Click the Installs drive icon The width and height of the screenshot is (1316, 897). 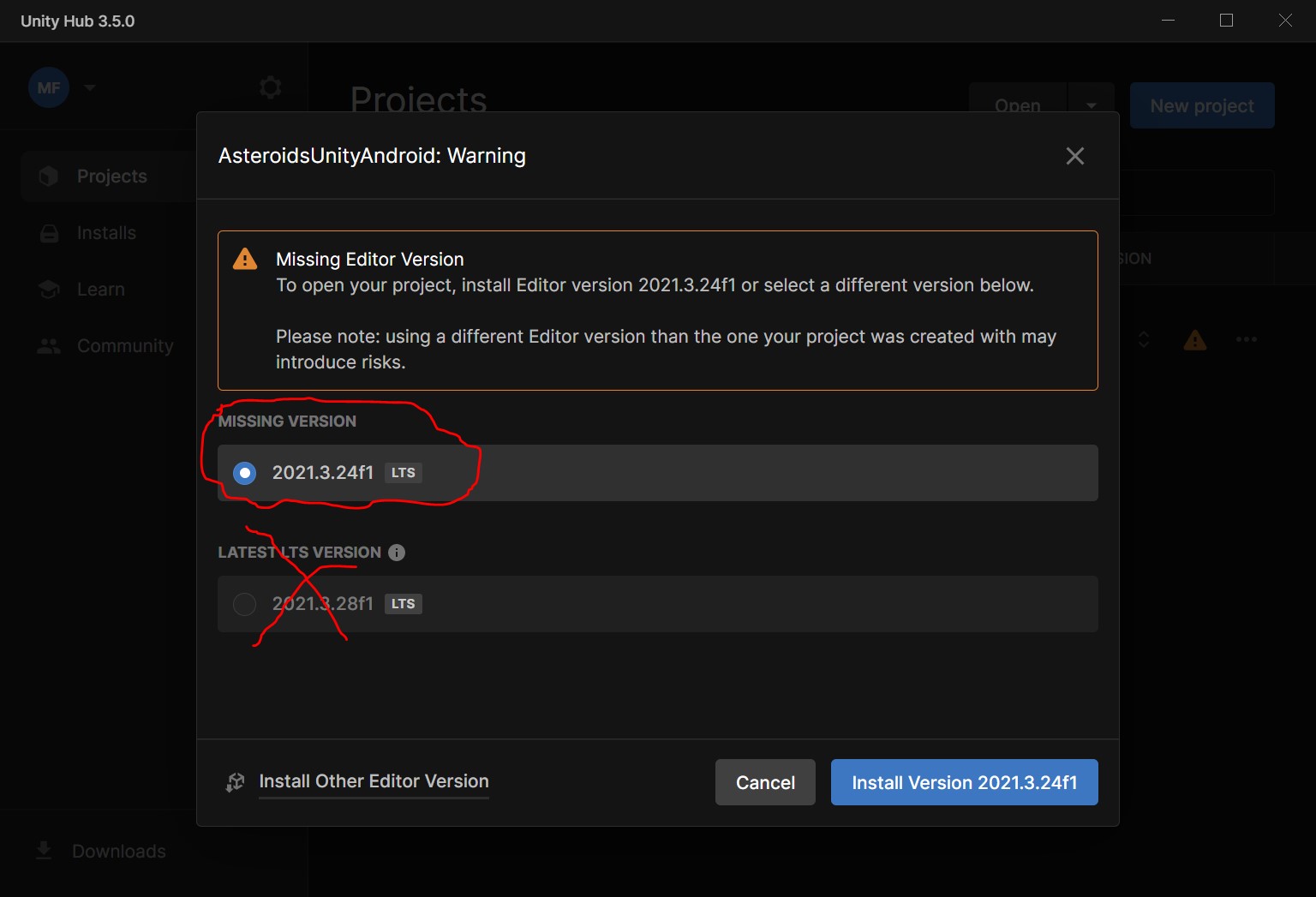(49, 233)
